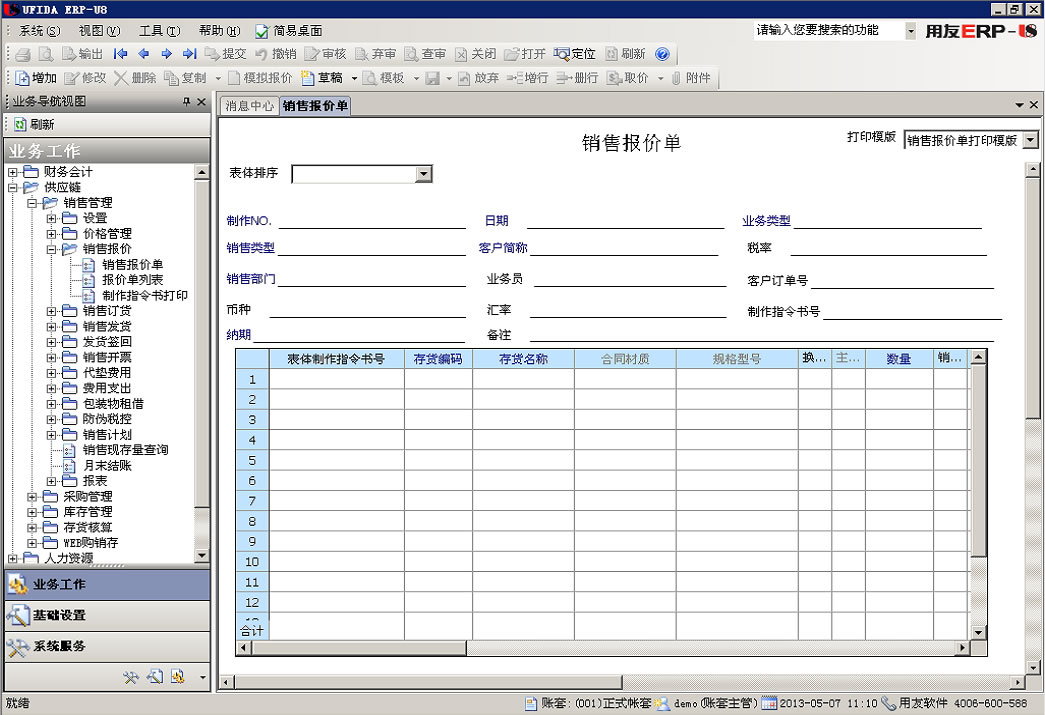Jump to first record arrow icon
The height and width of the screenshot is (715, 1045).
(x=120, y=54)
